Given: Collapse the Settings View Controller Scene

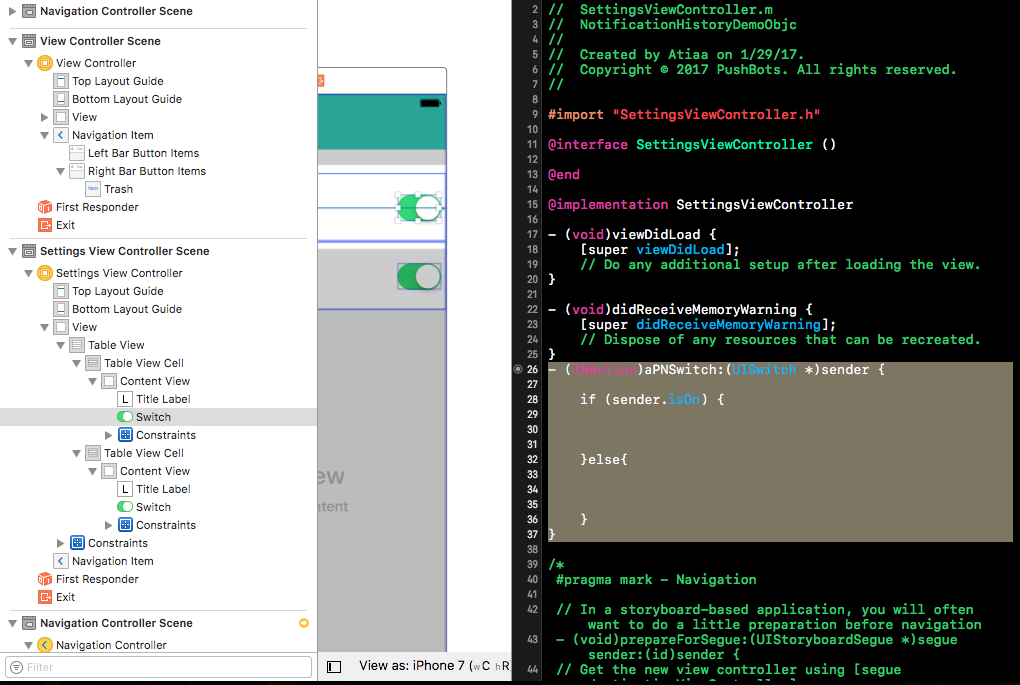Looking at the screenshot, I should (12, 251).
